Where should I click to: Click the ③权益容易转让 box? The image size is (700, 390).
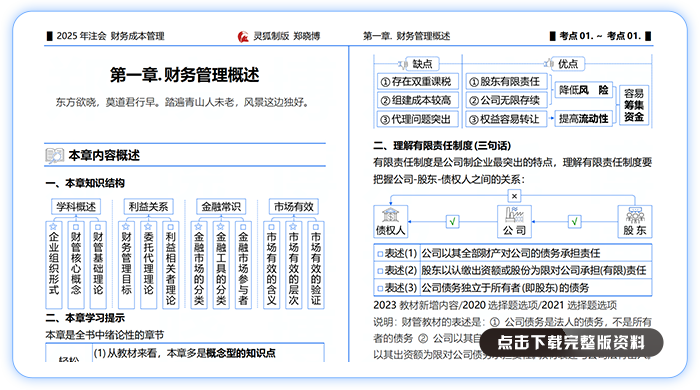coord(506,119)
